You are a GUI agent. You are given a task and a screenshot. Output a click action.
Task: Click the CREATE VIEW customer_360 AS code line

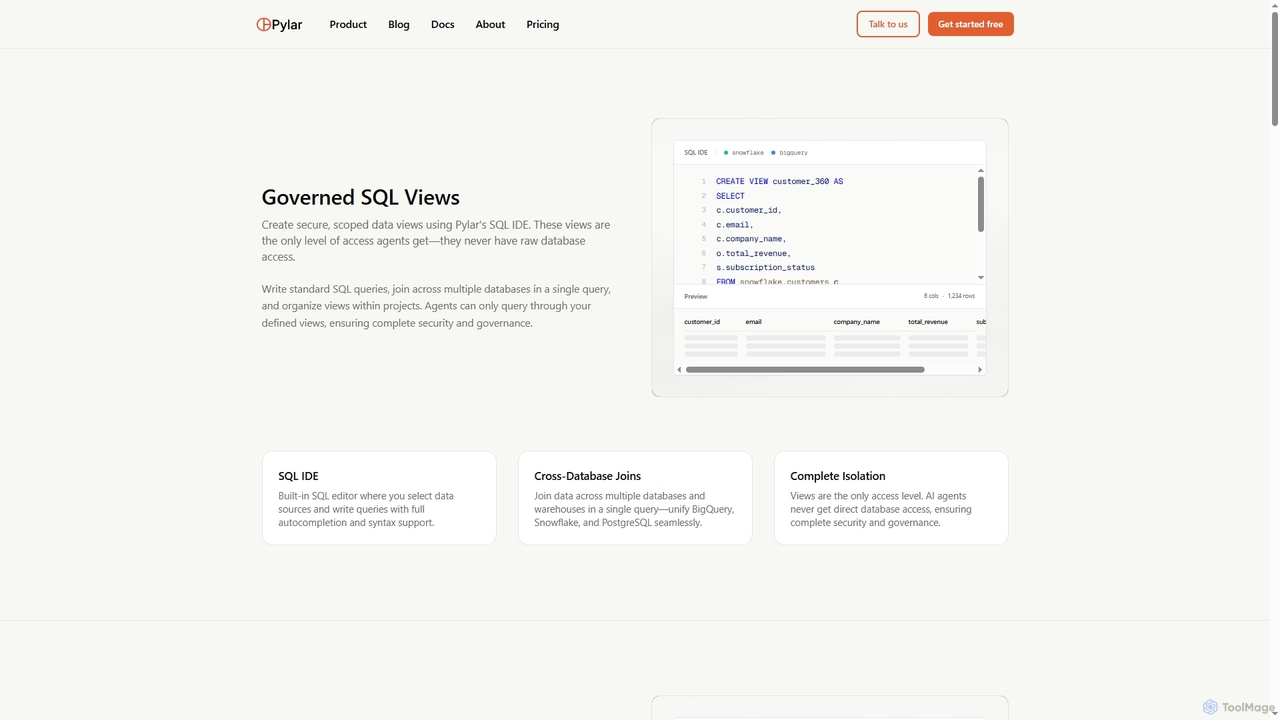coord(779,182)
